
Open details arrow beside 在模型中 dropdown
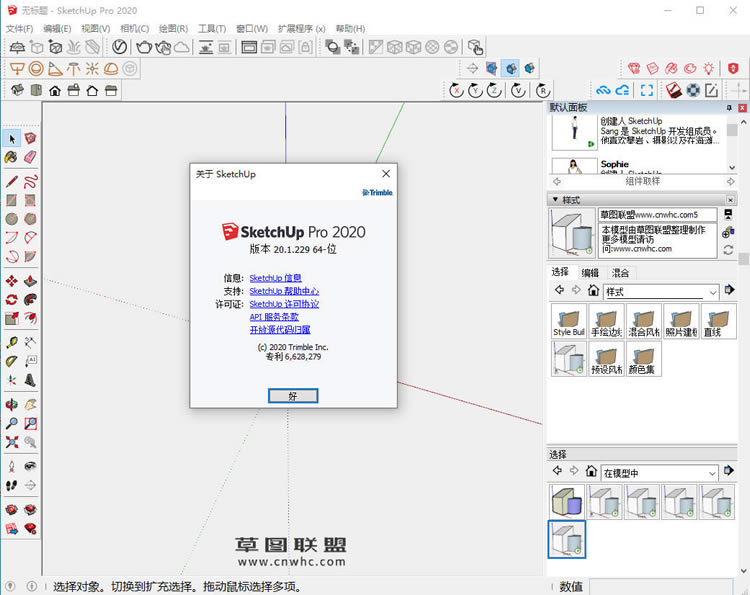click(728, 470)
